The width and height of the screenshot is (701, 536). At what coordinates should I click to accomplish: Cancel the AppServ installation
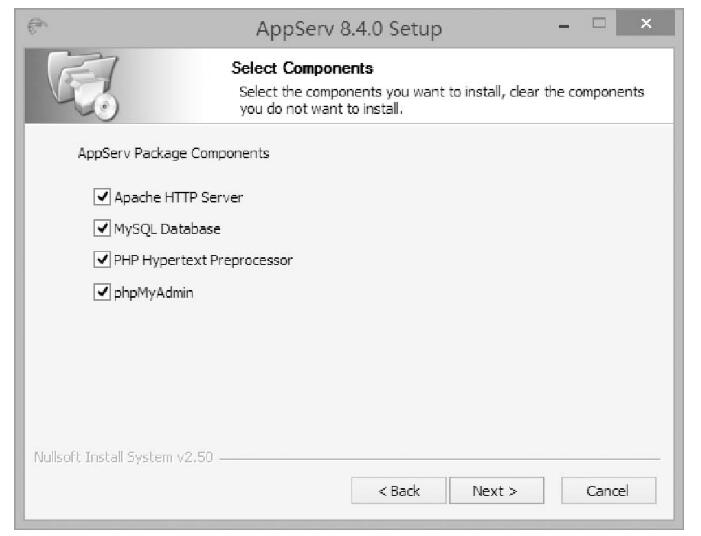click(608, 491)
